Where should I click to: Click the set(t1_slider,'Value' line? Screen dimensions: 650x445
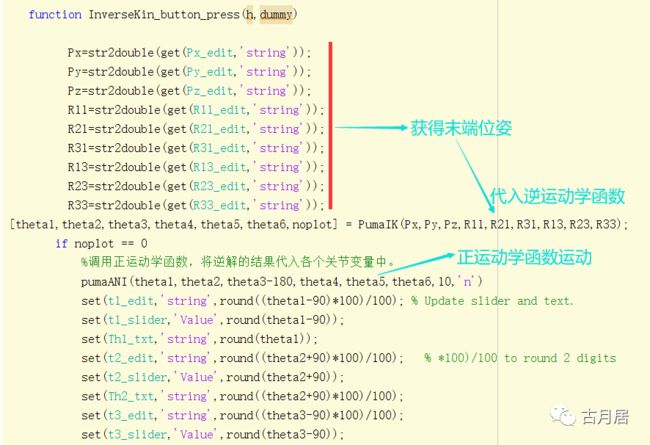(213, 320)
